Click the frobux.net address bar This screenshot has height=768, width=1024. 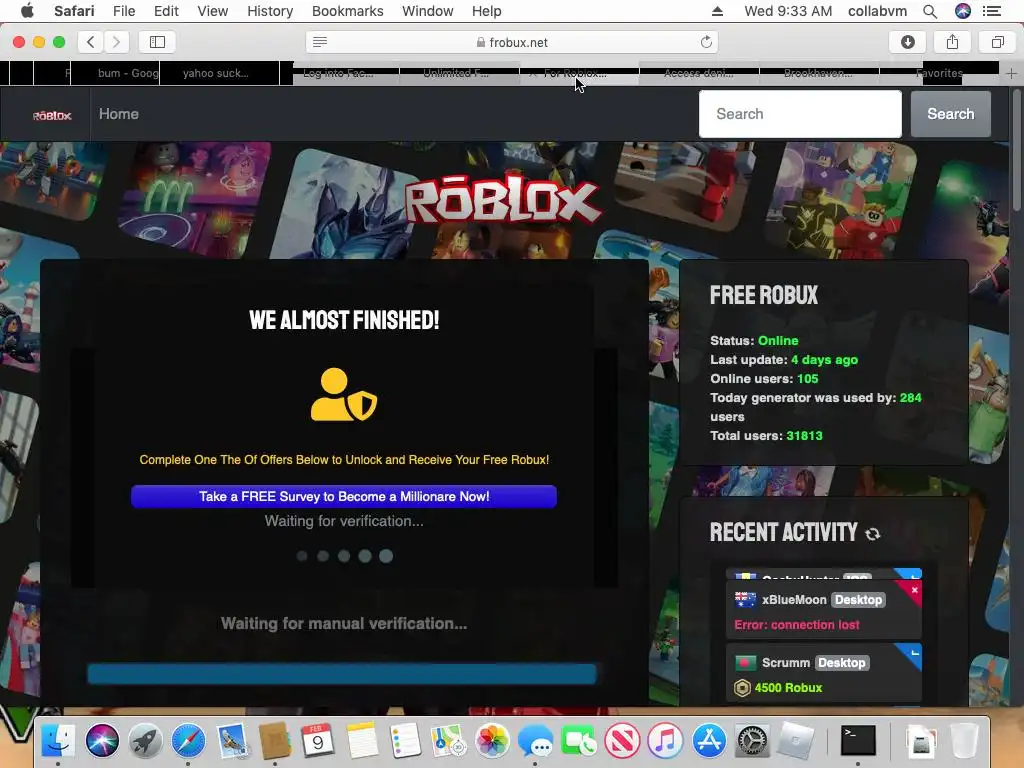point(511,42)
